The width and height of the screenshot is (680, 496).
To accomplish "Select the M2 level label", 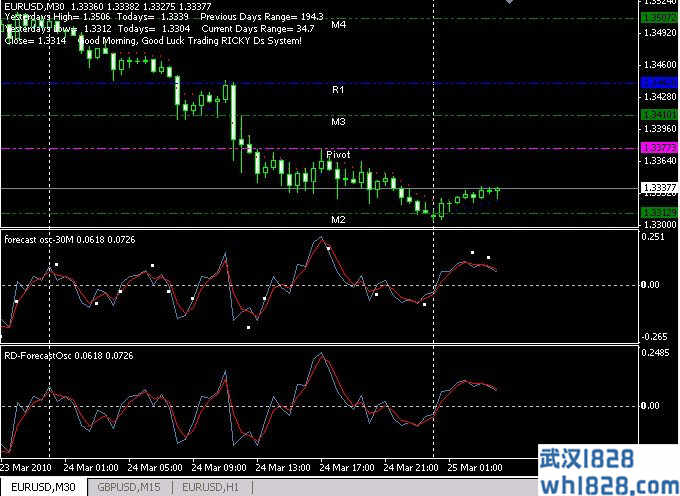I will pos(338,219).
